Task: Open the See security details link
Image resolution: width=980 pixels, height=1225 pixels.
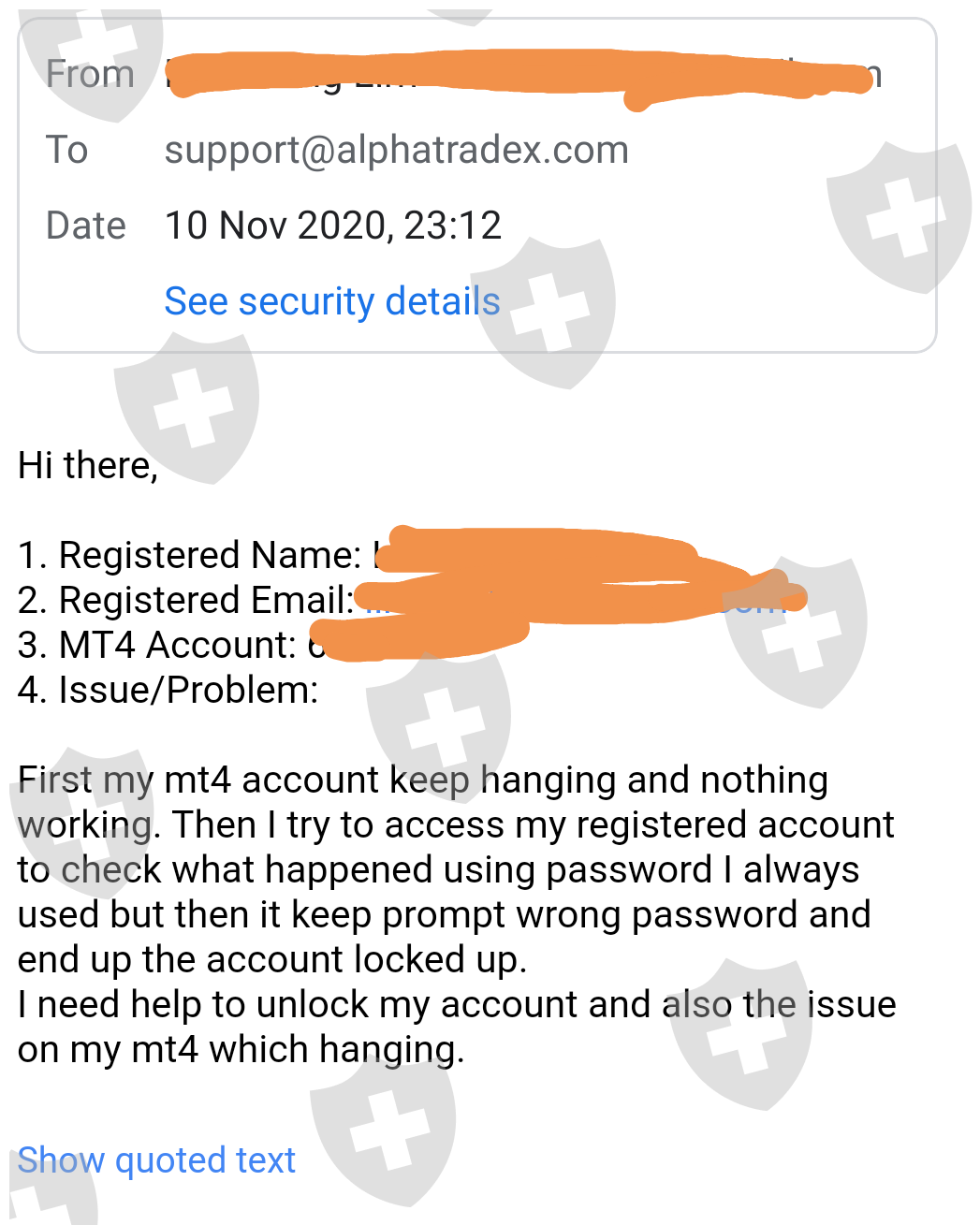Action: pyautogui.click(x=331, y=301)
